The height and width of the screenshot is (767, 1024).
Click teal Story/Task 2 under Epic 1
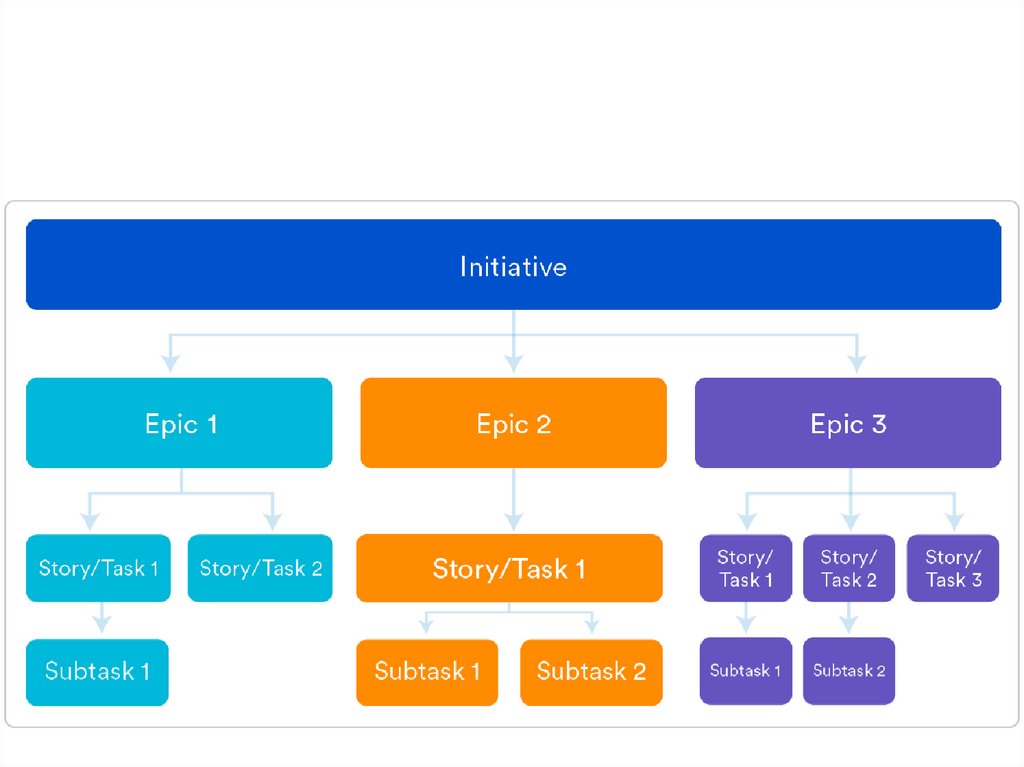tap(260, 568)
